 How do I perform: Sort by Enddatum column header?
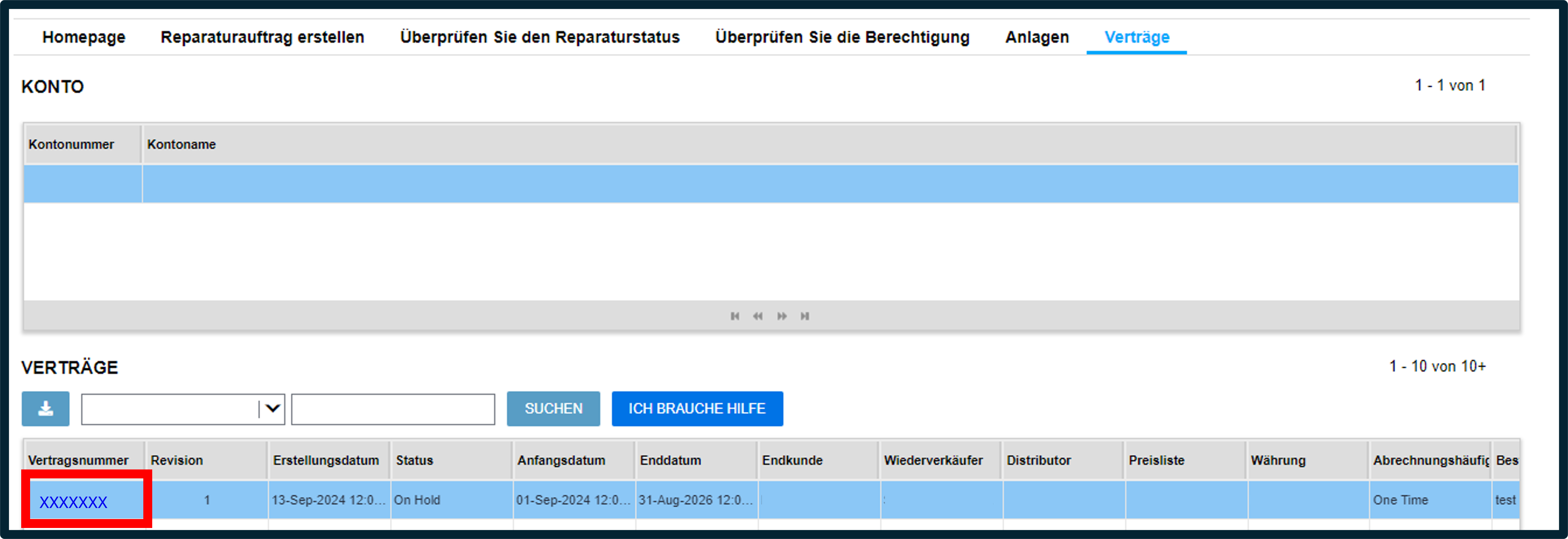click(696, 461)
